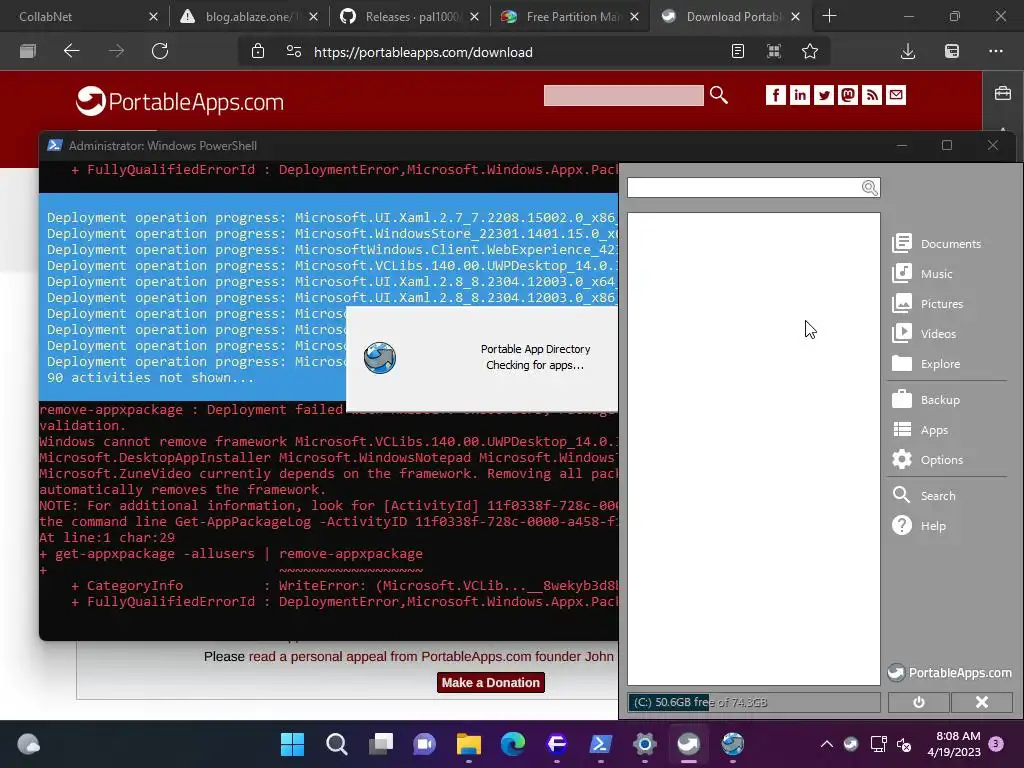Open Options in PortableApps menu
The width and height of the screenshot is (1024, 768).
927,460
